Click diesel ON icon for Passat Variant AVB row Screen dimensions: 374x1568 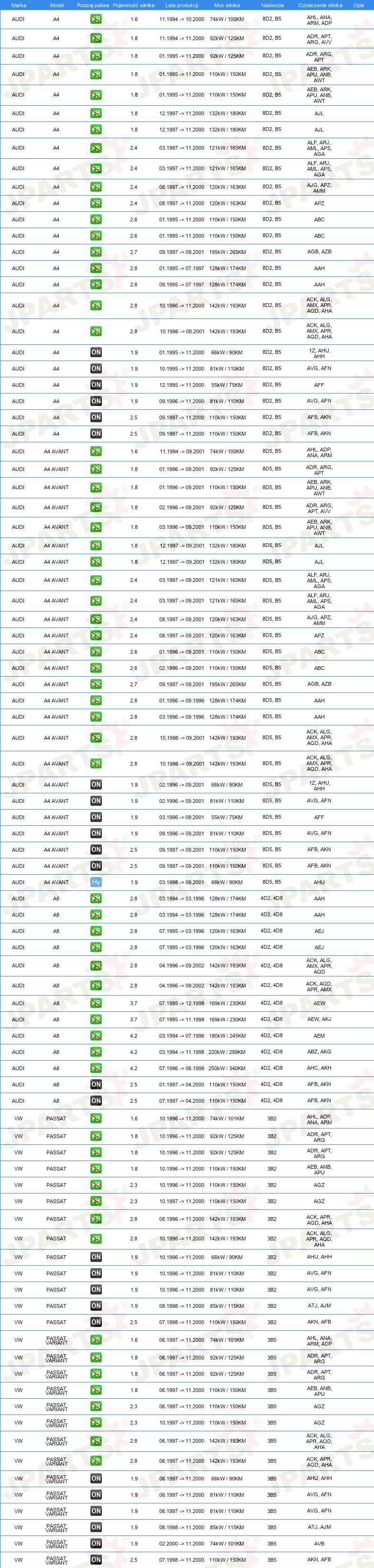tap(96, 1544)
